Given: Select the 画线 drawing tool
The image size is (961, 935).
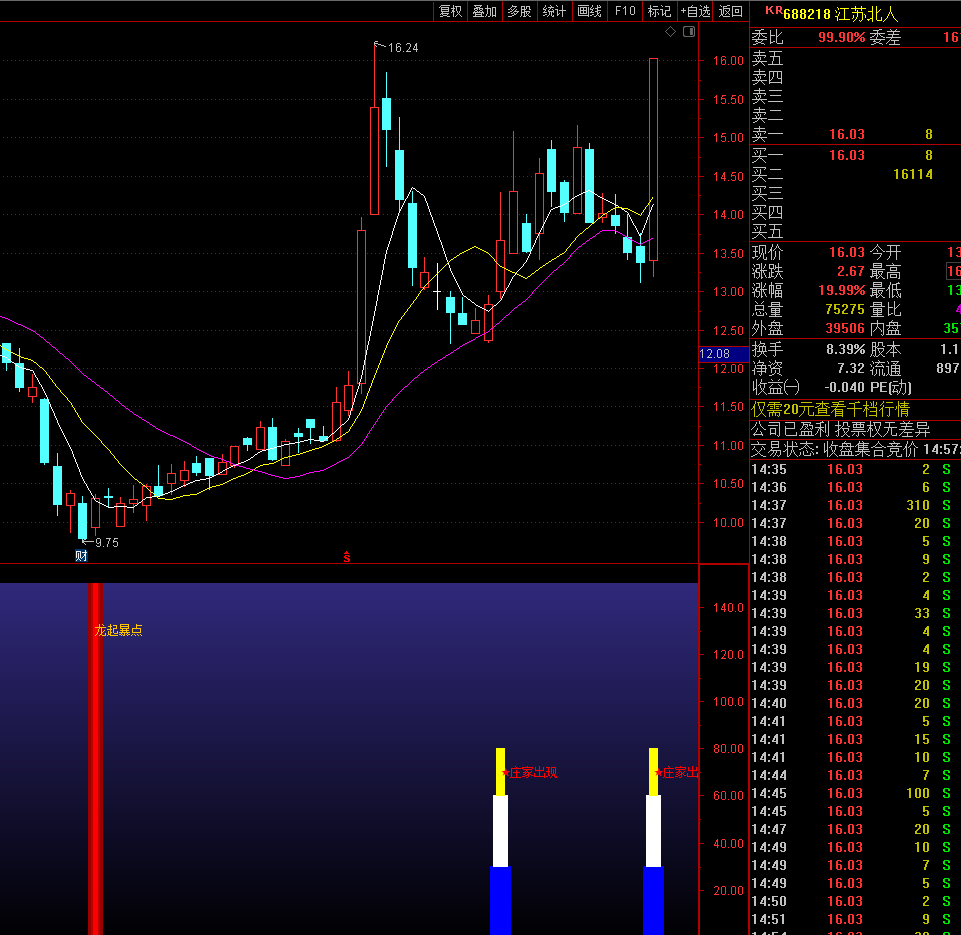Looking at the screenshot, I should pyautogui.click(x=590, y=11).
